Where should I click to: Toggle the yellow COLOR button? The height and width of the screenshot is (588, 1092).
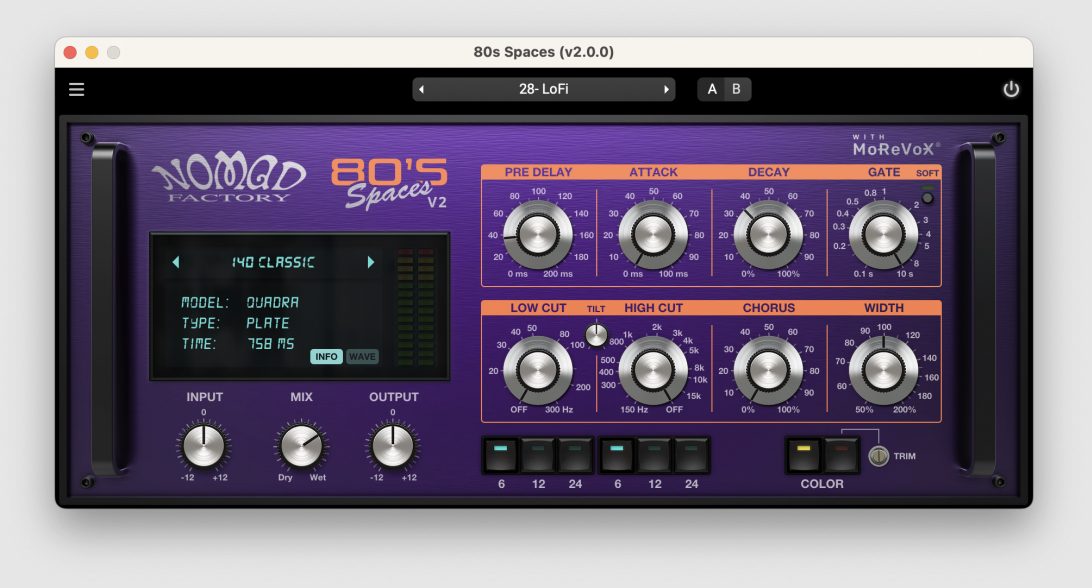coord(803,455)
